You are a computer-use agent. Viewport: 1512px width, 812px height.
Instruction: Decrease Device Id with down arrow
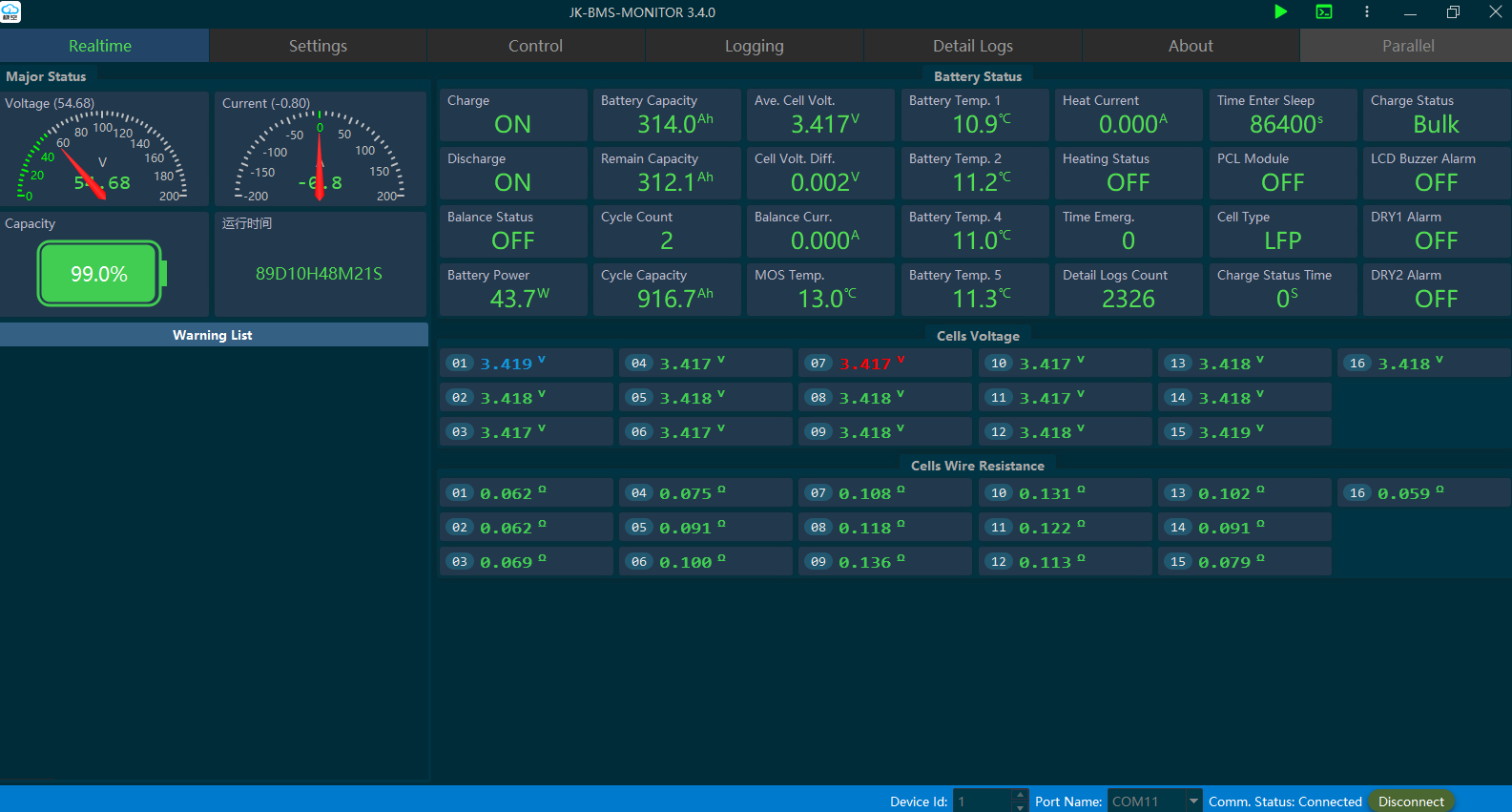pos(1021,807)
